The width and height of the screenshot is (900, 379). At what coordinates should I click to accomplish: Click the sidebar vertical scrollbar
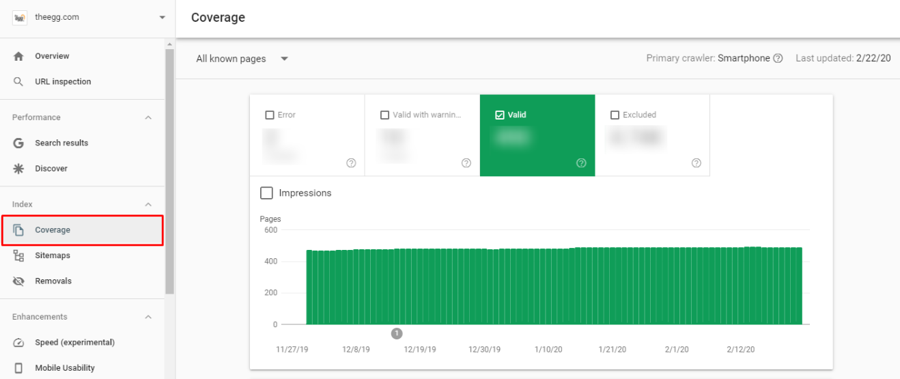point(169,172)
